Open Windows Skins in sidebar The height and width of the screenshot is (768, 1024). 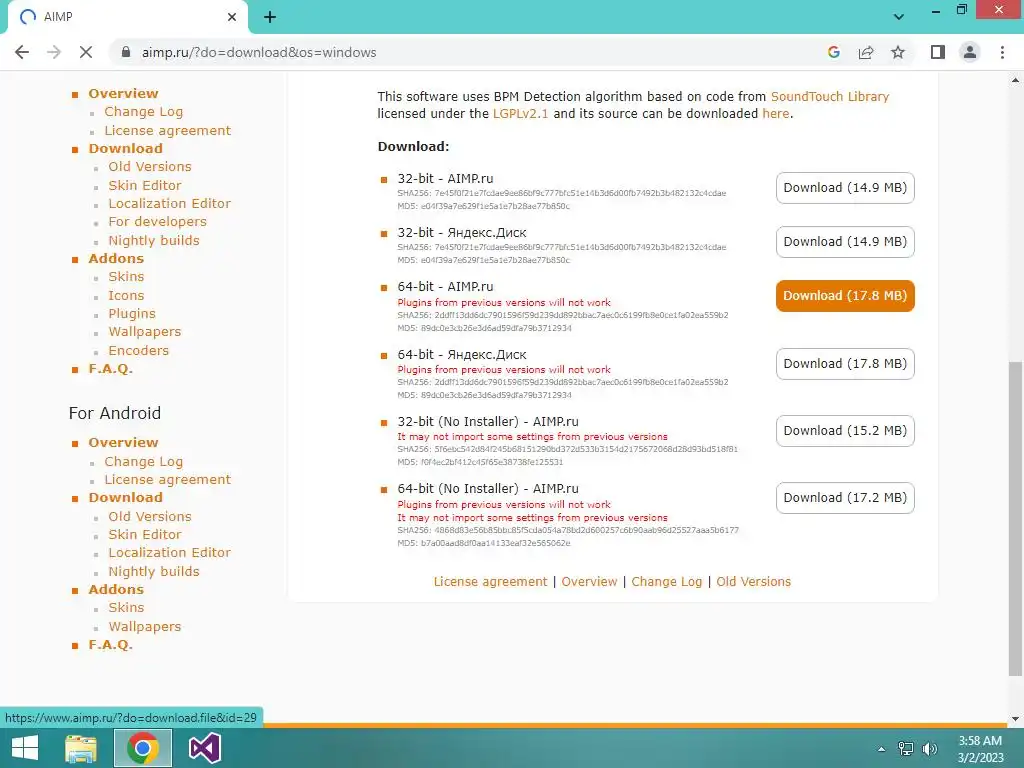pyautogui.click(x=126, y=278)
